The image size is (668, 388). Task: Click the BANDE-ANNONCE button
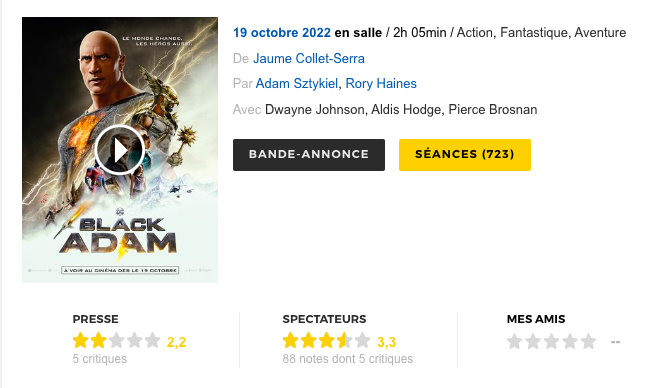tap(309, 155)
